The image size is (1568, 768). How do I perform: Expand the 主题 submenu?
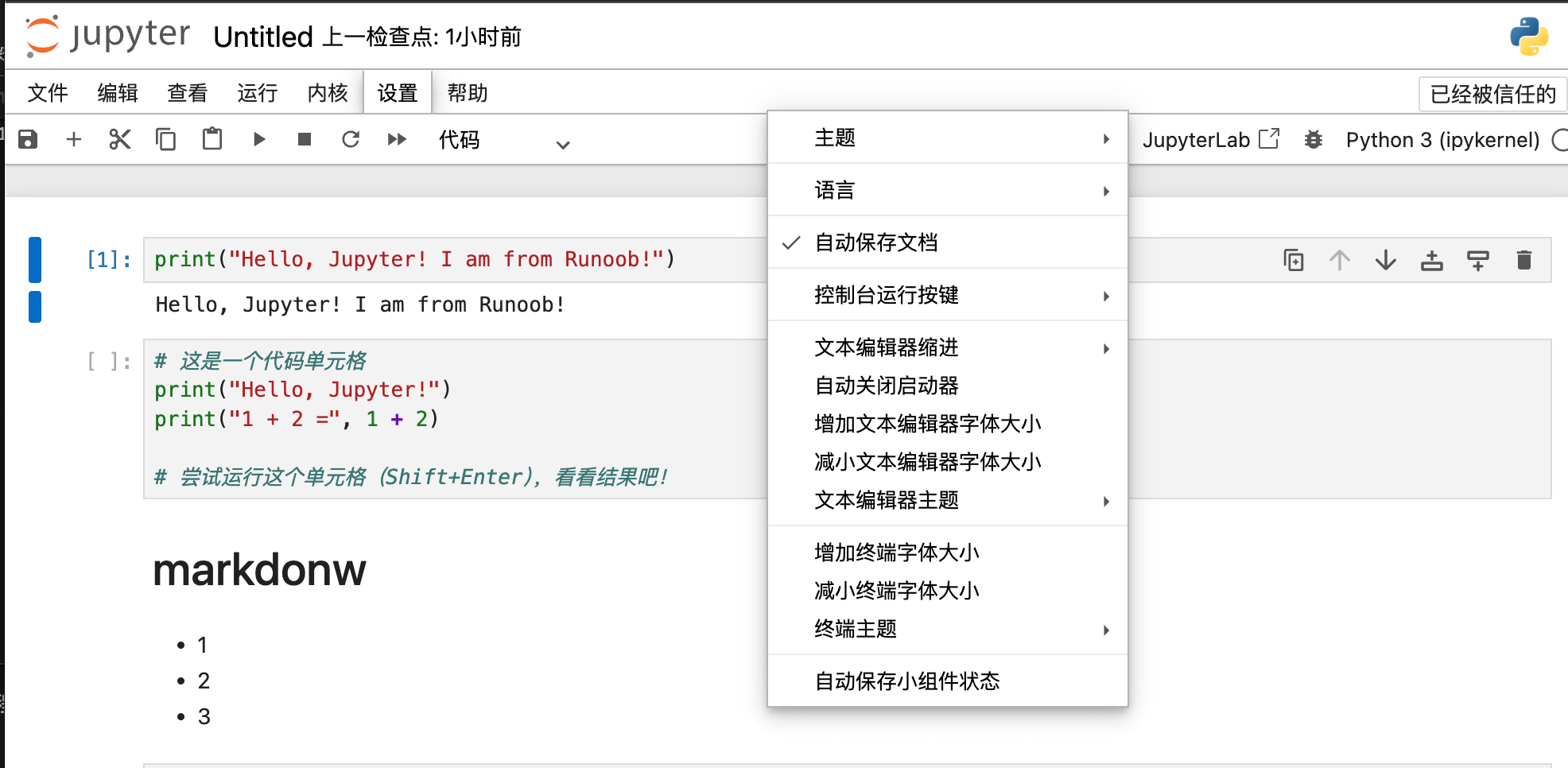pos(948,138)
